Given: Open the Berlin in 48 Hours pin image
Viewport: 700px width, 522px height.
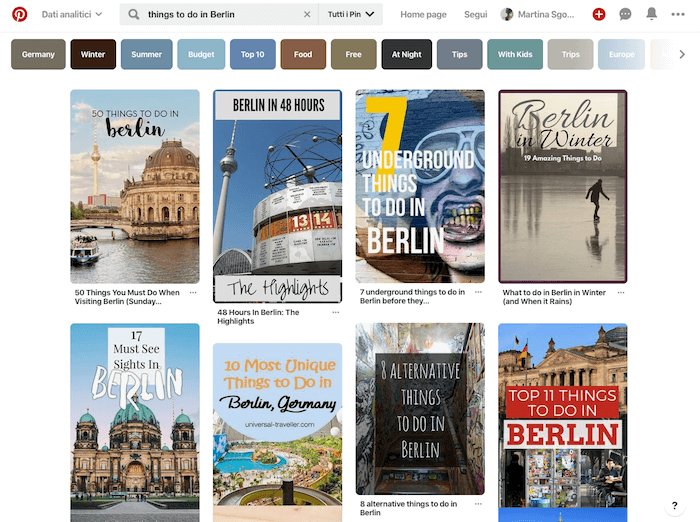Looking at the screenshot, I should pos(278,196).
